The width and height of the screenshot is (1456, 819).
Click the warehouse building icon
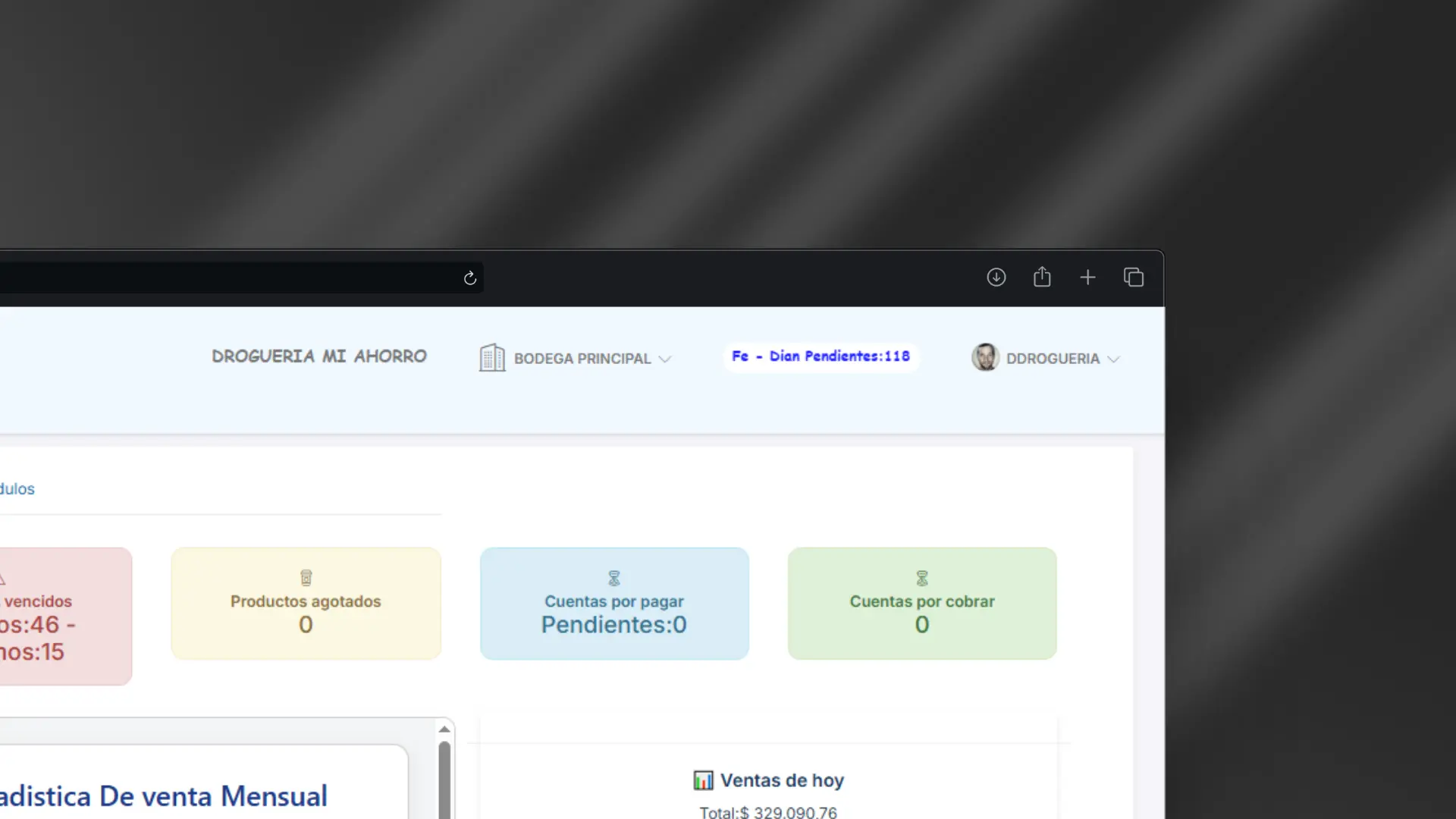491,358
